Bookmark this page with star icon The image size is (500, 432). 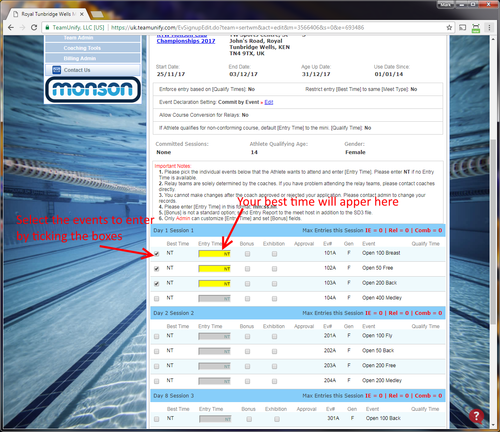point(449,28)
